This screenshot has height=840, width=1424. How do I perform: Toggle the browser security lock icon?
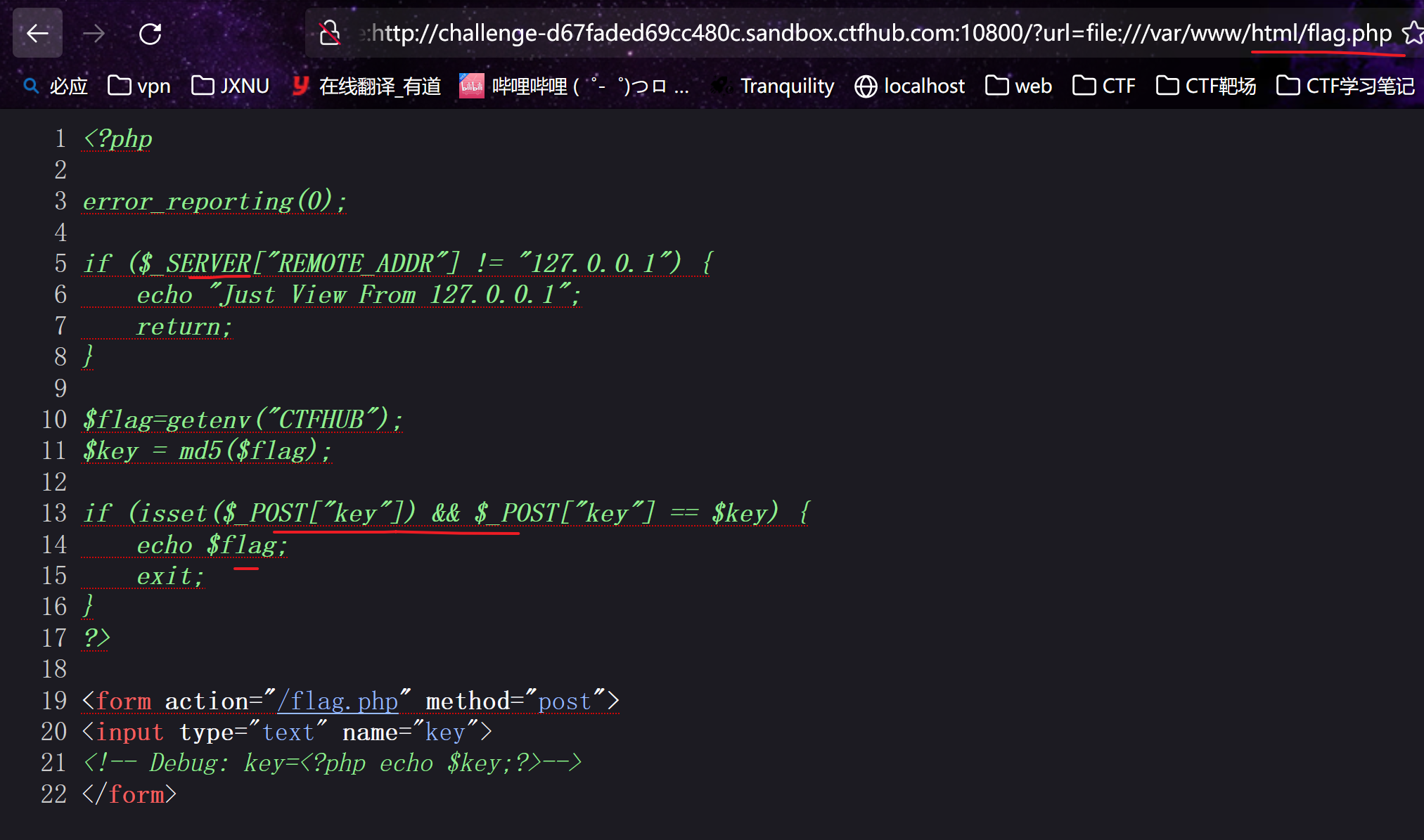pos(329,34)
